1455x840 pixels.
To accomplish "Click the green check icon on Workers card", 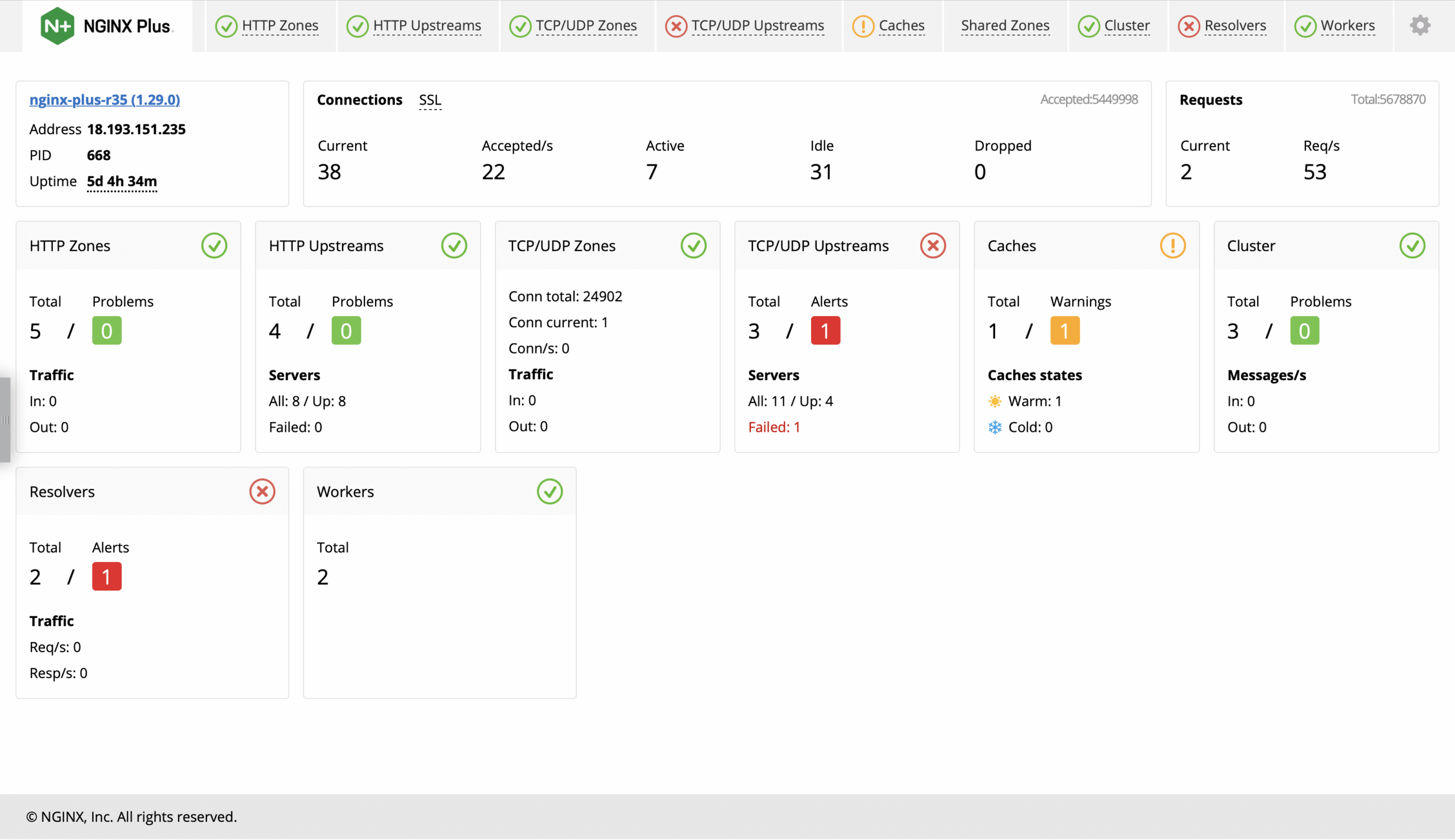I will click(x=550, y=492).
